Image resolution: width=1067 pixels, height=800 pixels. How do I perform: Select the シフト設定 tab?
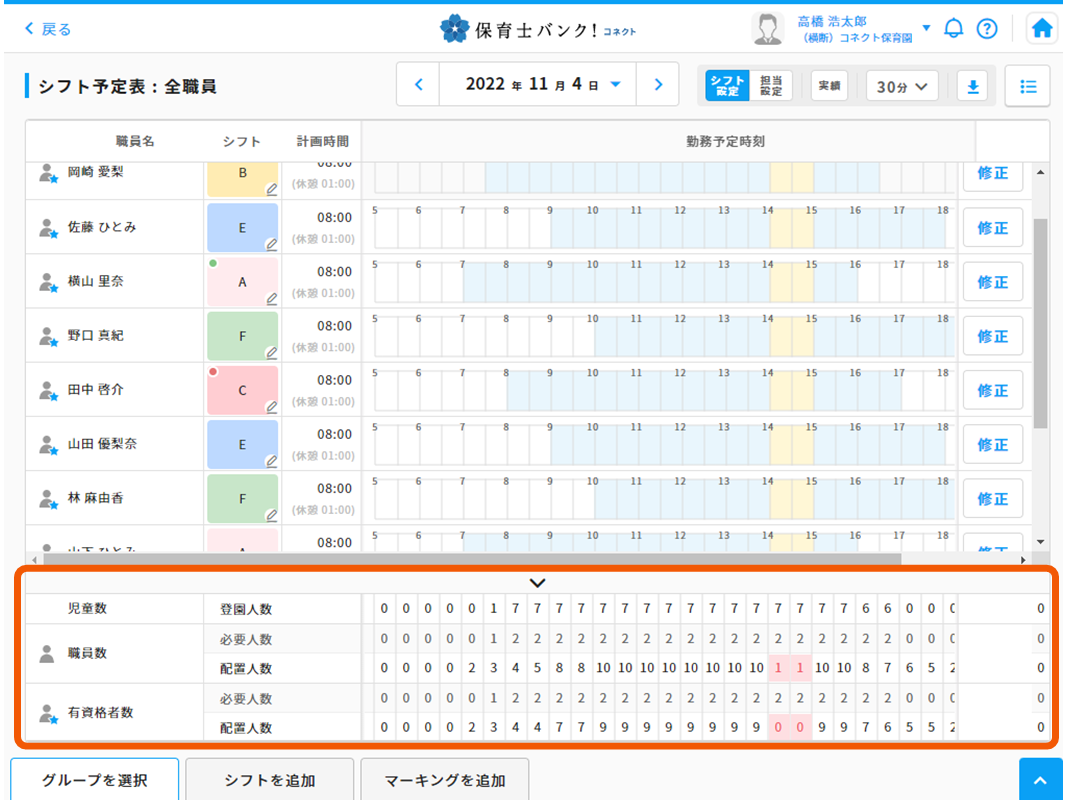(729, 86)
